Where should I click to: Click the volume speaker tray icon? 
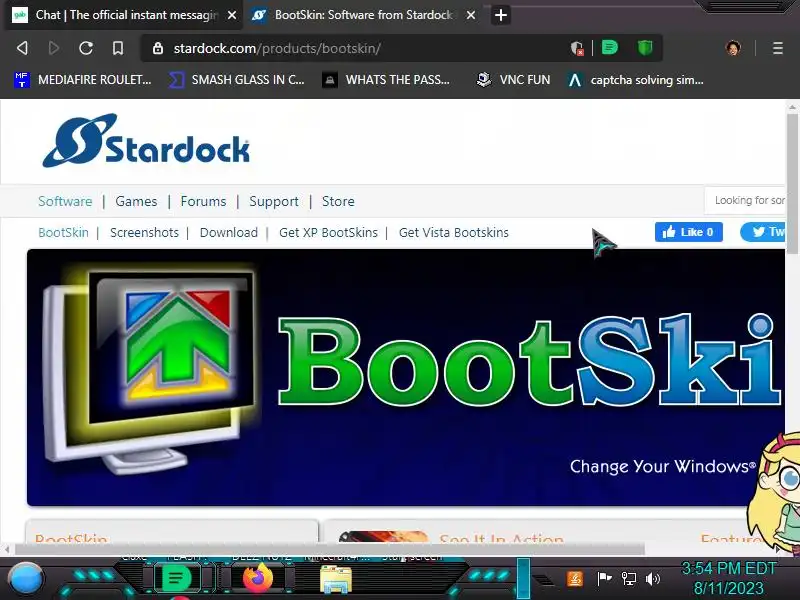pos(653,579)
